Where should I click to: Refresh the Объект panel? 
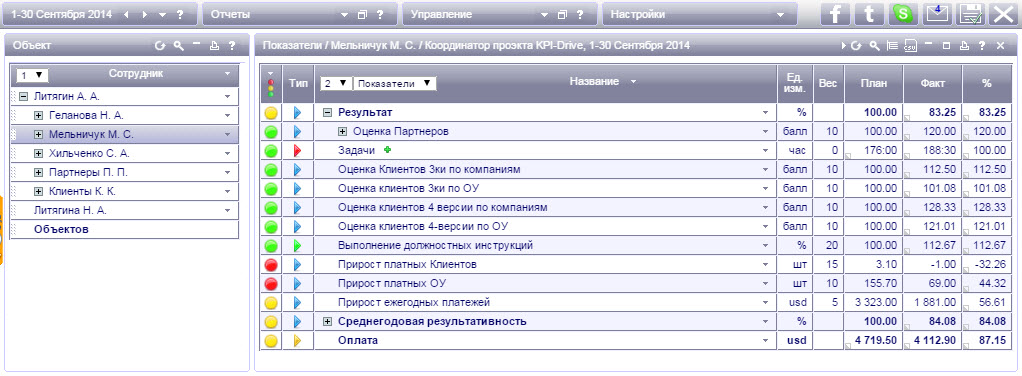pyautogui.click(x=160, y=46)
